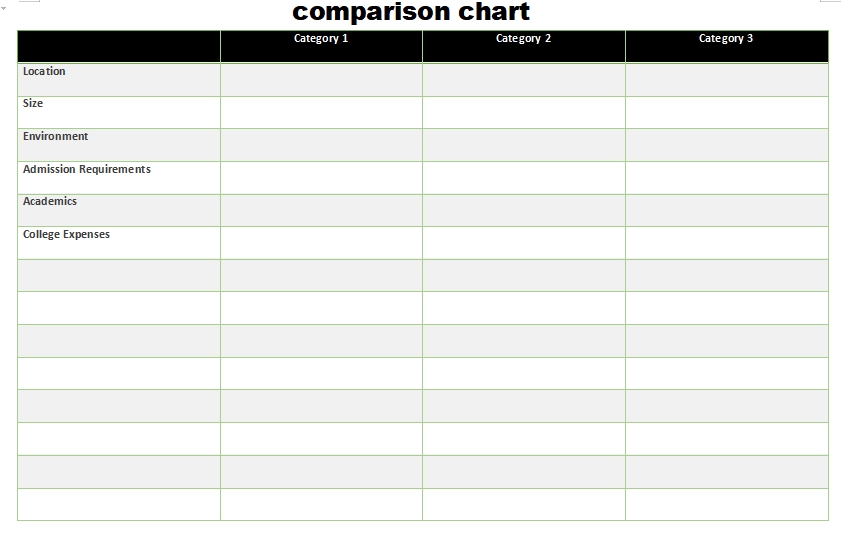Click the Size row label
850x545 pixels.
33,104
